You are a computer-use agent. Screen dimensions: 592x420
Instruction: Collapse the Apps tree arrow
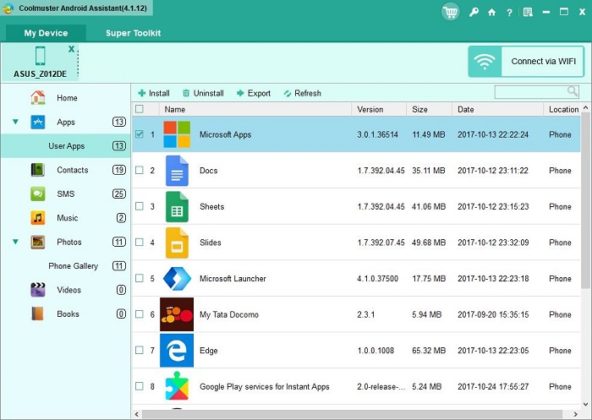15,122
